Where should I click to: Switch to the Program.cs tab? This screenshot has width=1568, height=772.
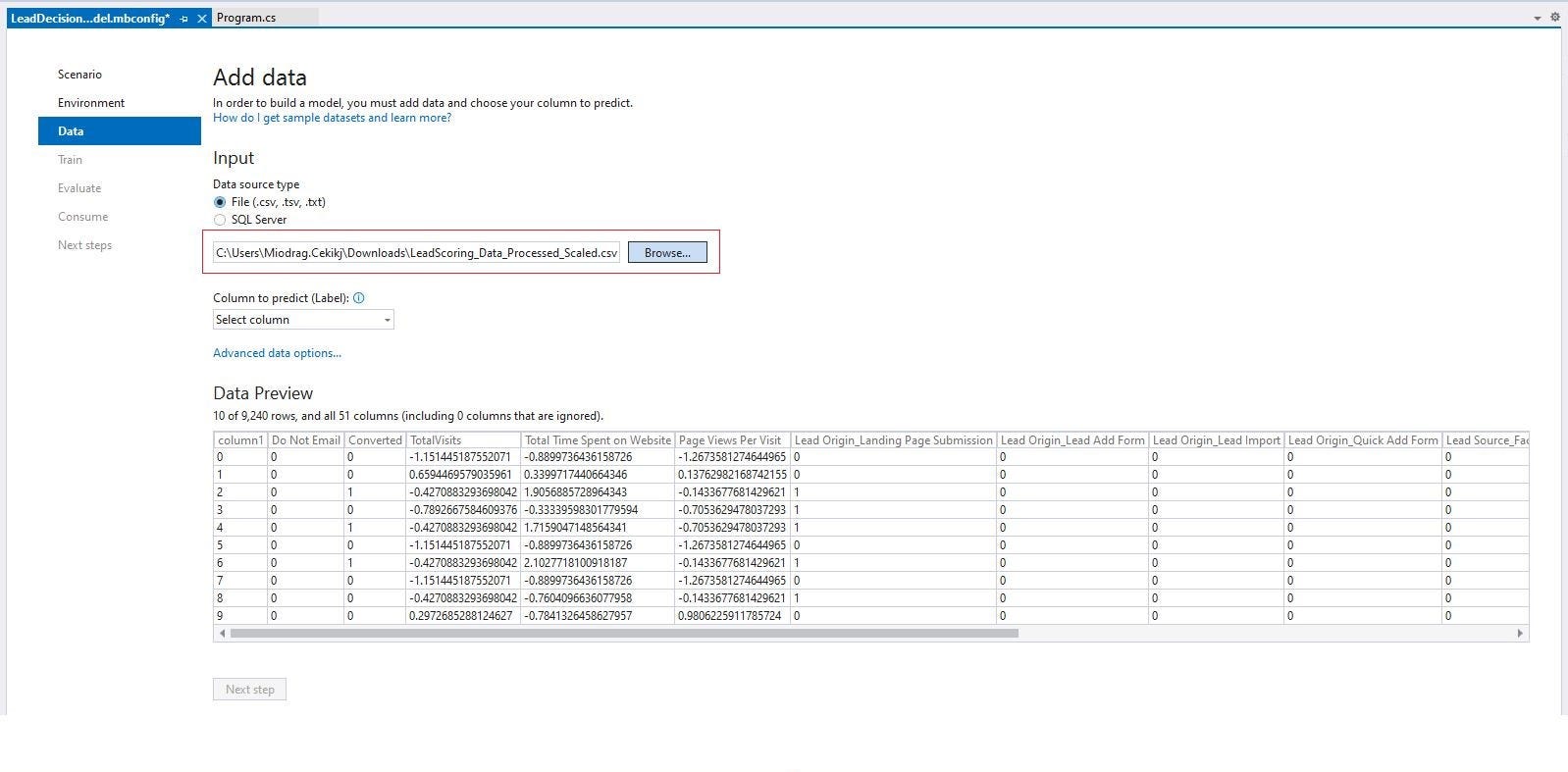coord(246,18)
